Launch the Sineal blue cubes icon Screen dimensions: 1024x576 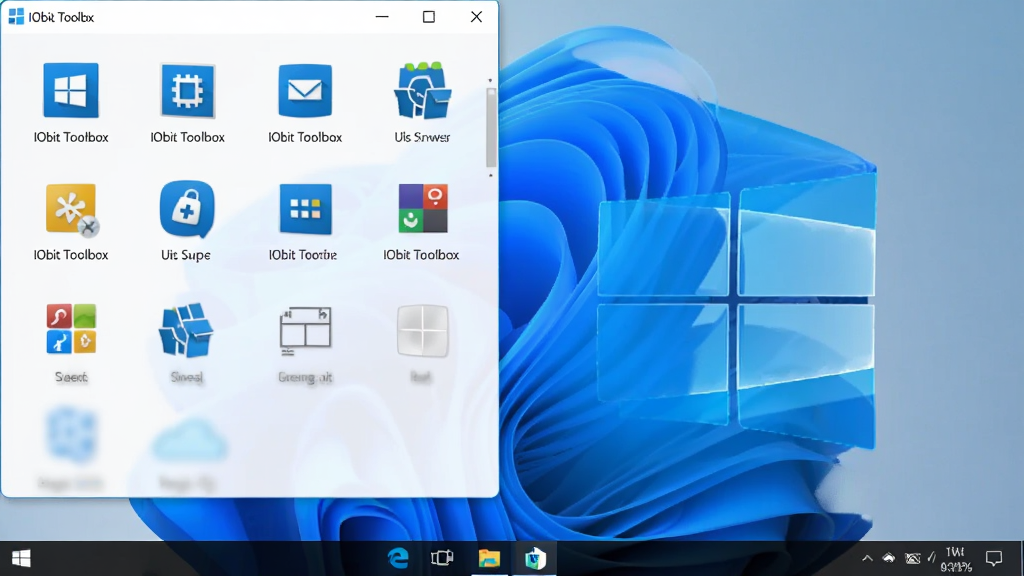point(186,330)
